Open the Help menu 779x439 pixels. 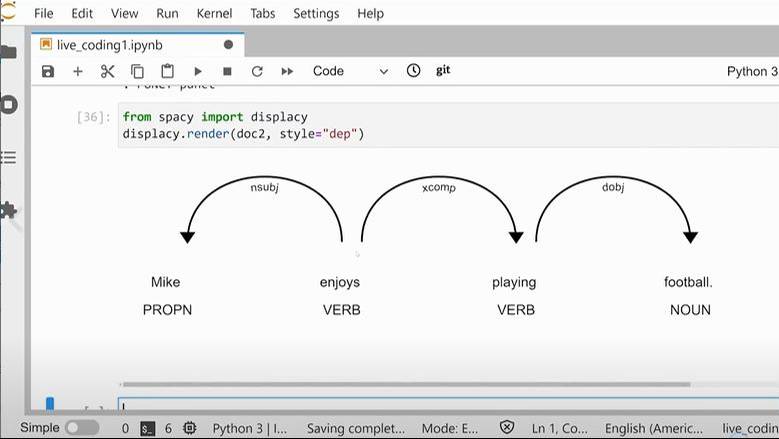pos(371,13)
